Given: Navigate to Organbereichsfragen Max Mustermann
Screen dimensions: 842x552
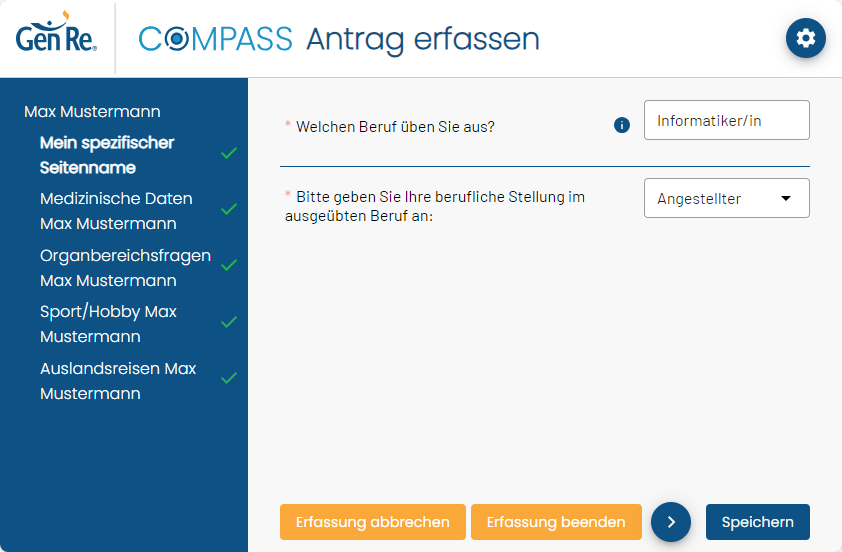Looking at the screenshot, I should click(125, 268).
